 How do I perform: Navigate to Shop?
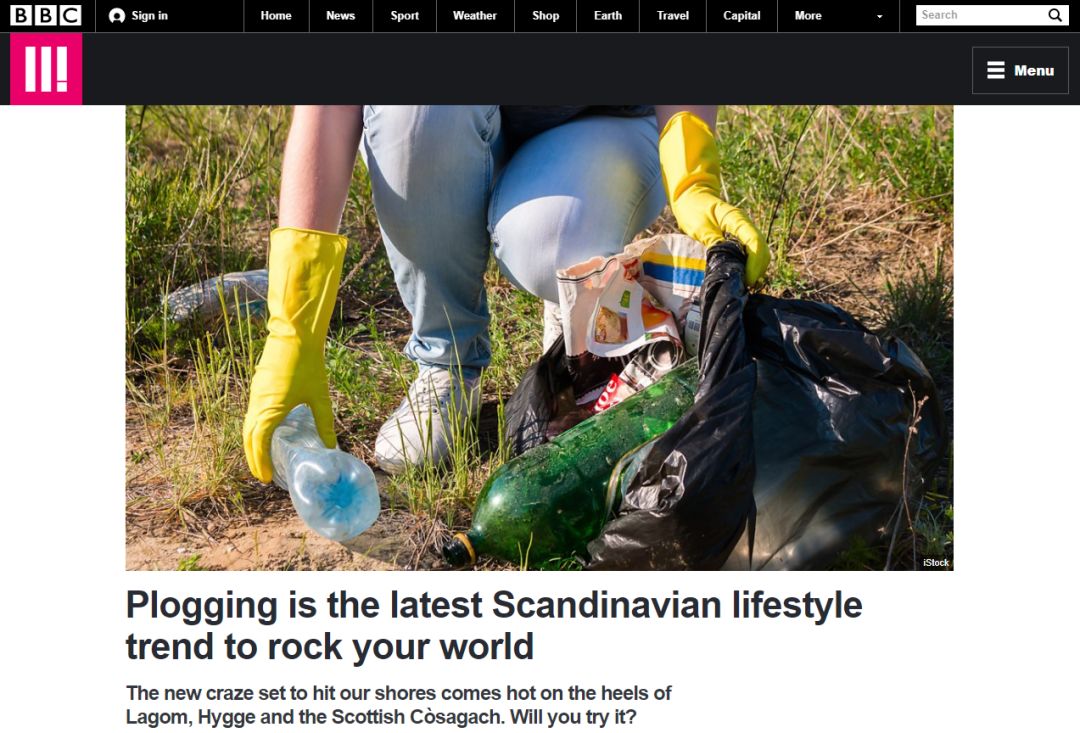546,15
